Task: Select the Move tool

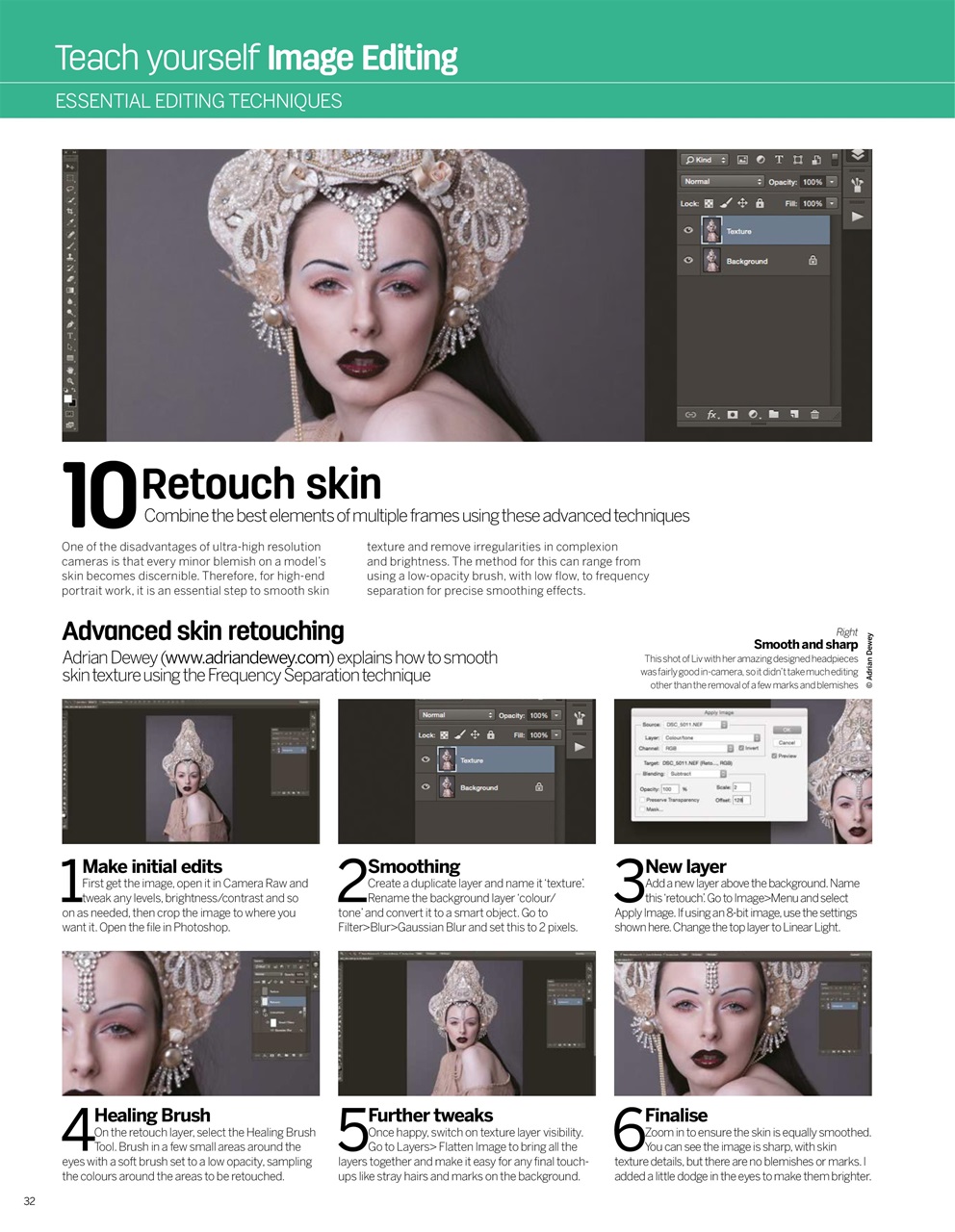Action: coord(71,167)
